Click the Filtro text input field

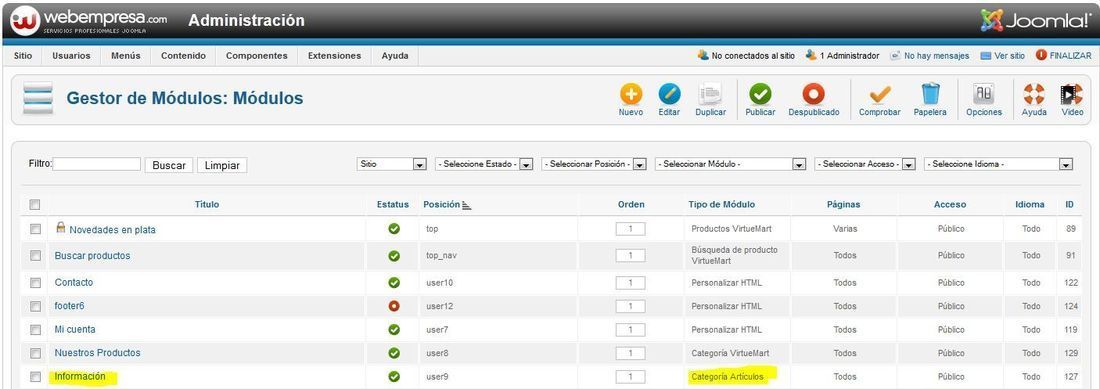coord(97,164)
